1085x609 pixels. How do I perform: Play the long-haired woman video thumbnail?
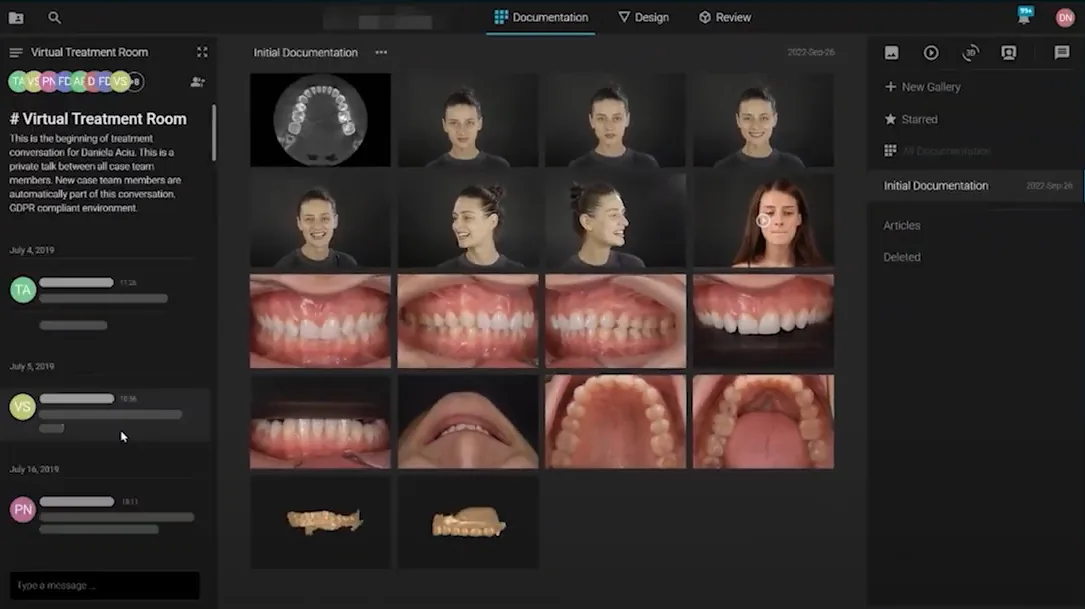click(763, 220)
